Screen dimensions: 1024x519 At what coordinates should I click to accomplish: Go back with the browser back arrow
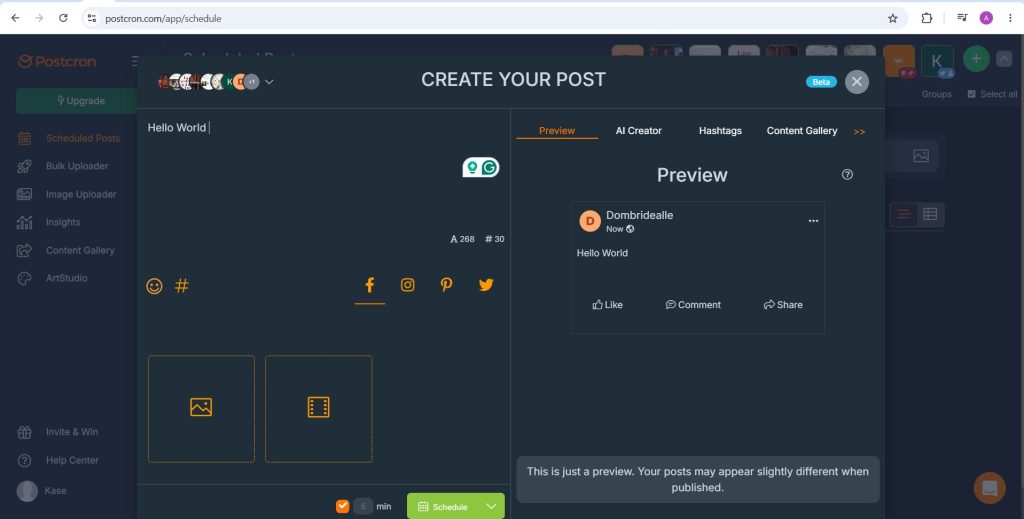16,18
